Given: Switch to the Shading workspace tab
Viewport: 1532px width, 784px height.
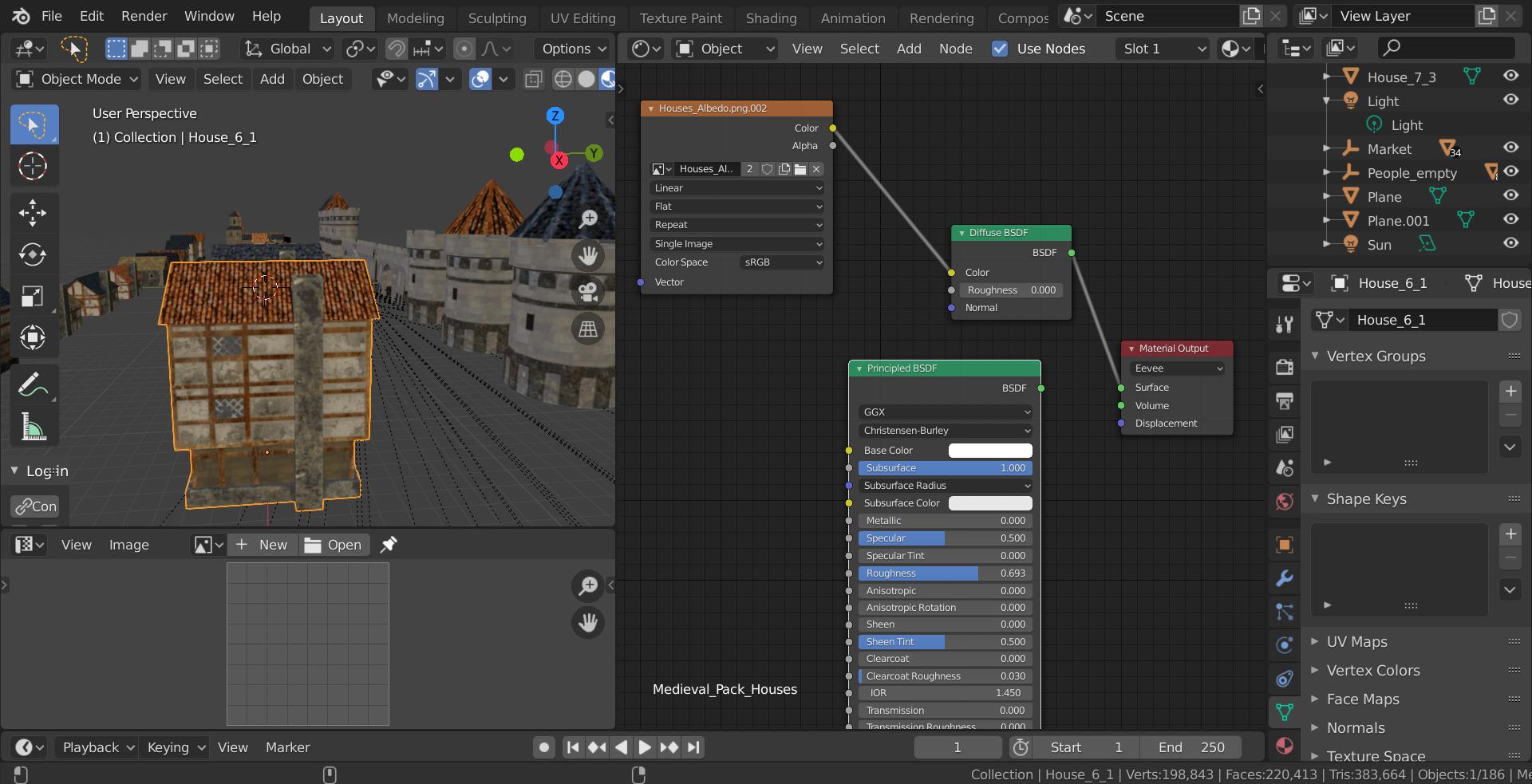Looking at the screenshot, I should click(x=771, y=18).
